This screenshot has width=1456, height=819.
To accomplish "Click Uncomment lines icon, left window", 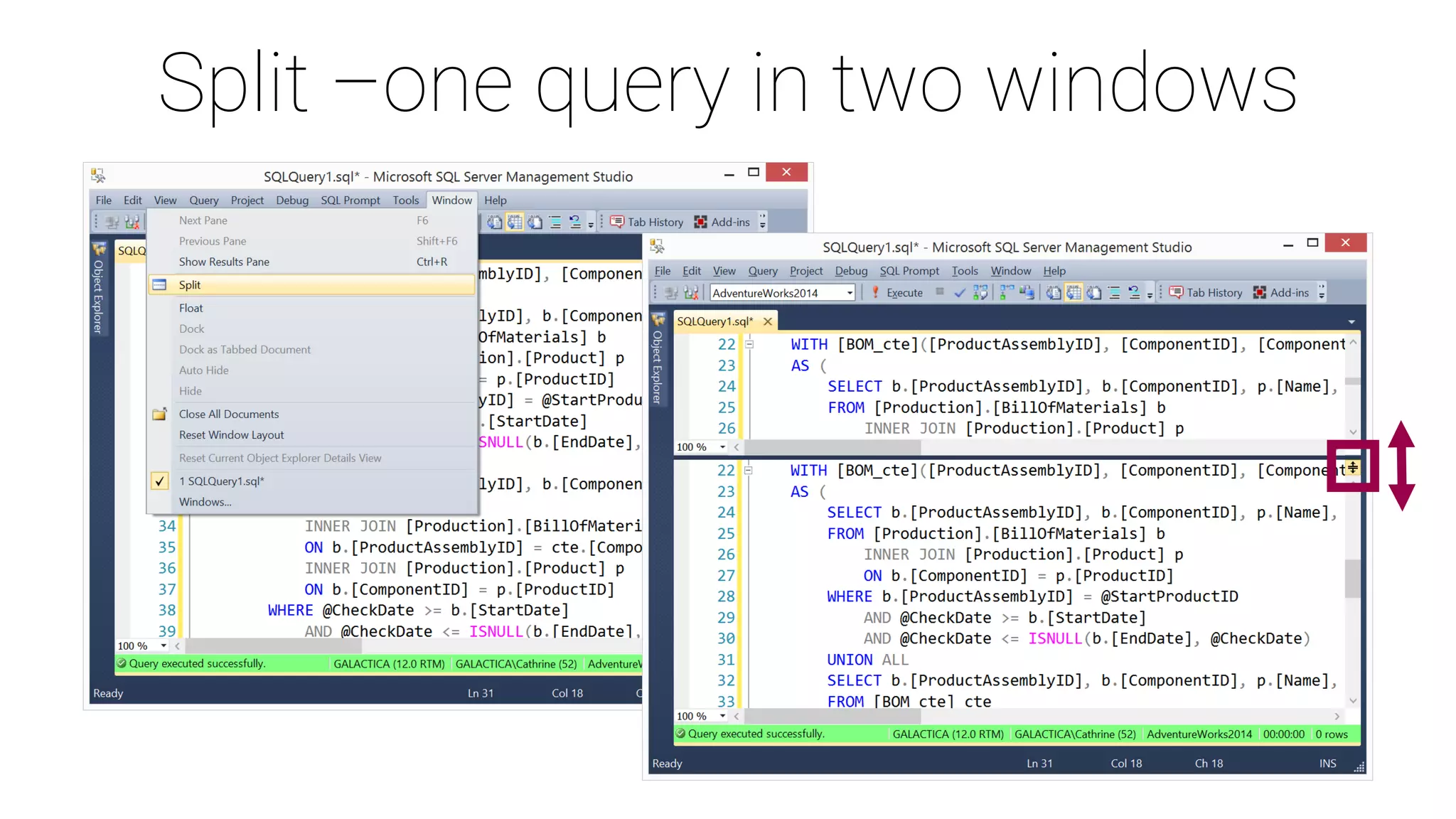I will pos(575,222).
